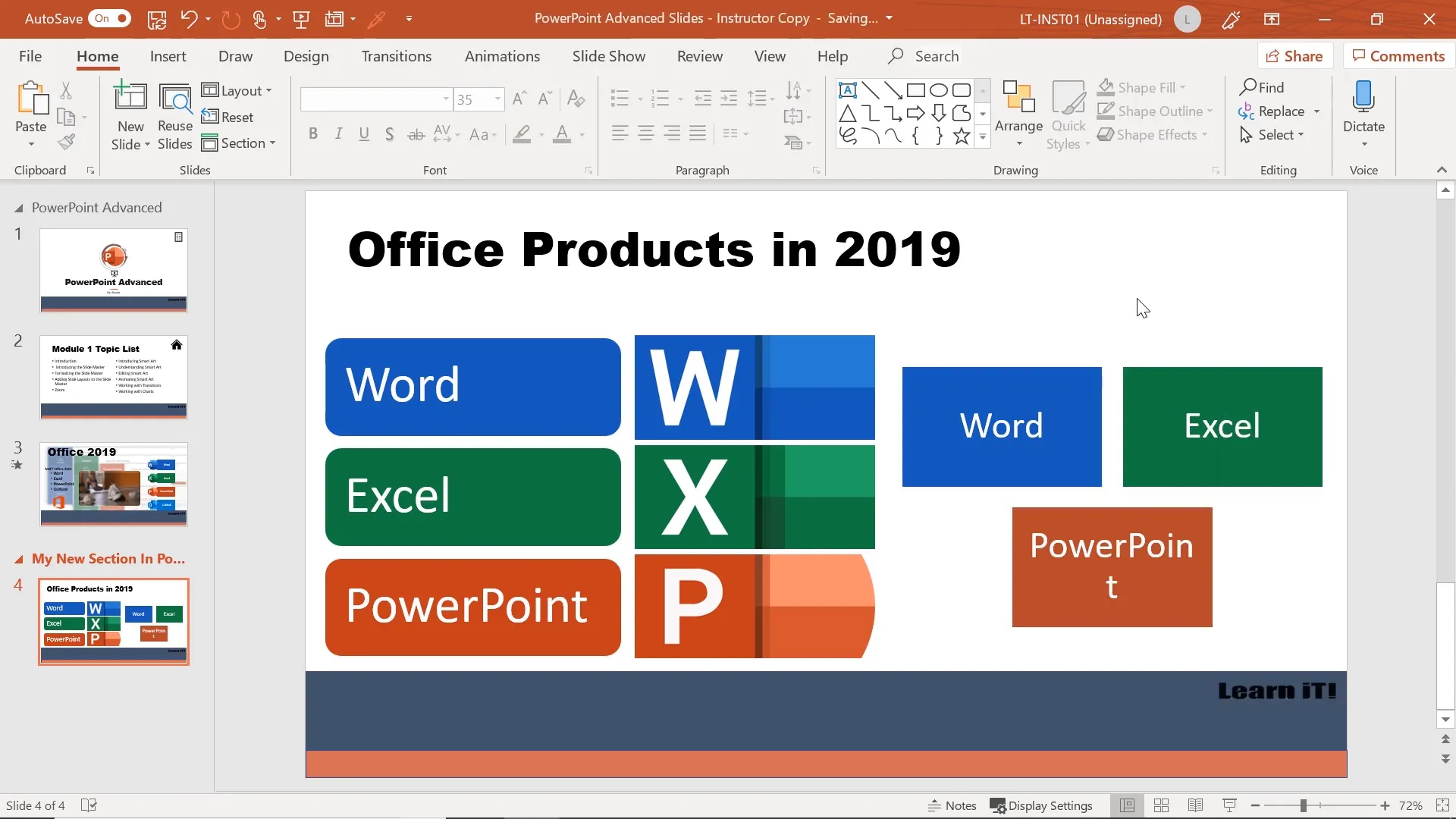This screenshot has height=819, width=1456.
Task: Click the New Slide icon
Action: (x=130, y=97)
